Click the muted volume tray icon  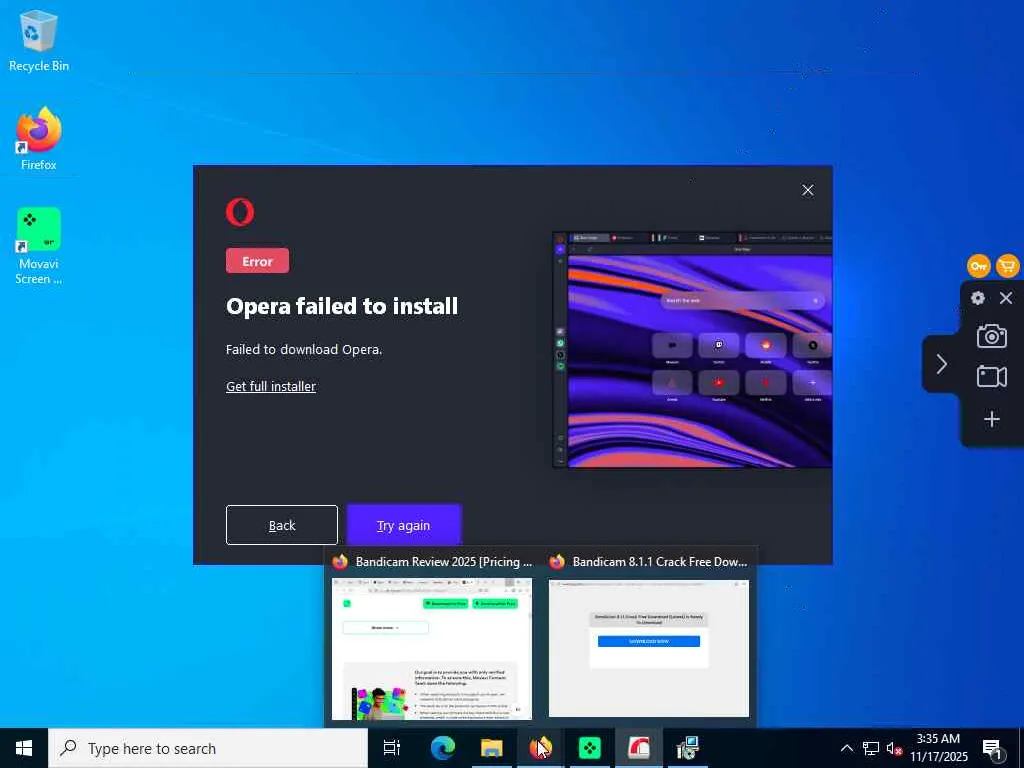click(x=894, y=748)
